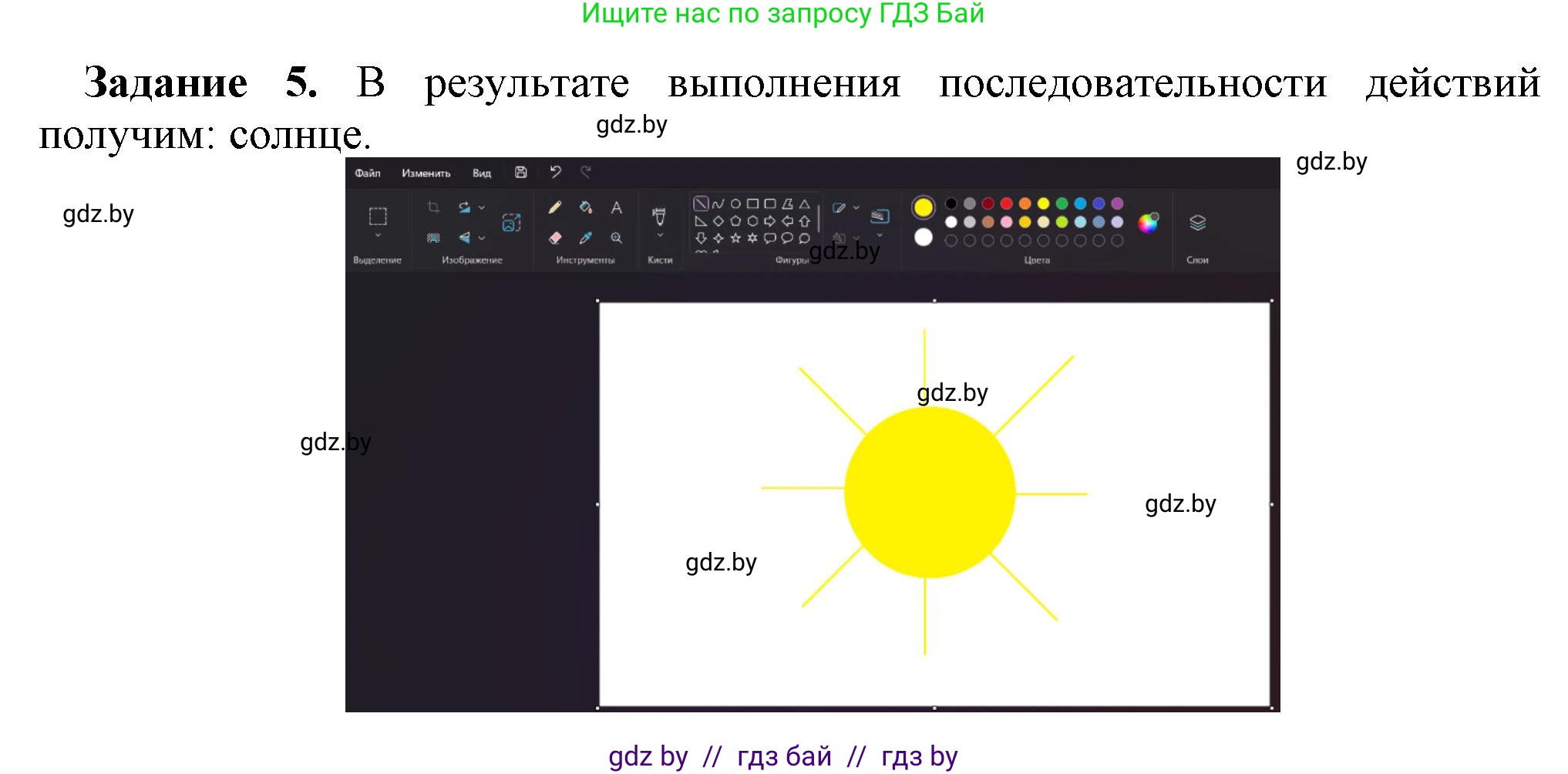The height and width of the screenshot is (774, 1568).
Task: Open the Изменить menu
Action: (426, 173)
